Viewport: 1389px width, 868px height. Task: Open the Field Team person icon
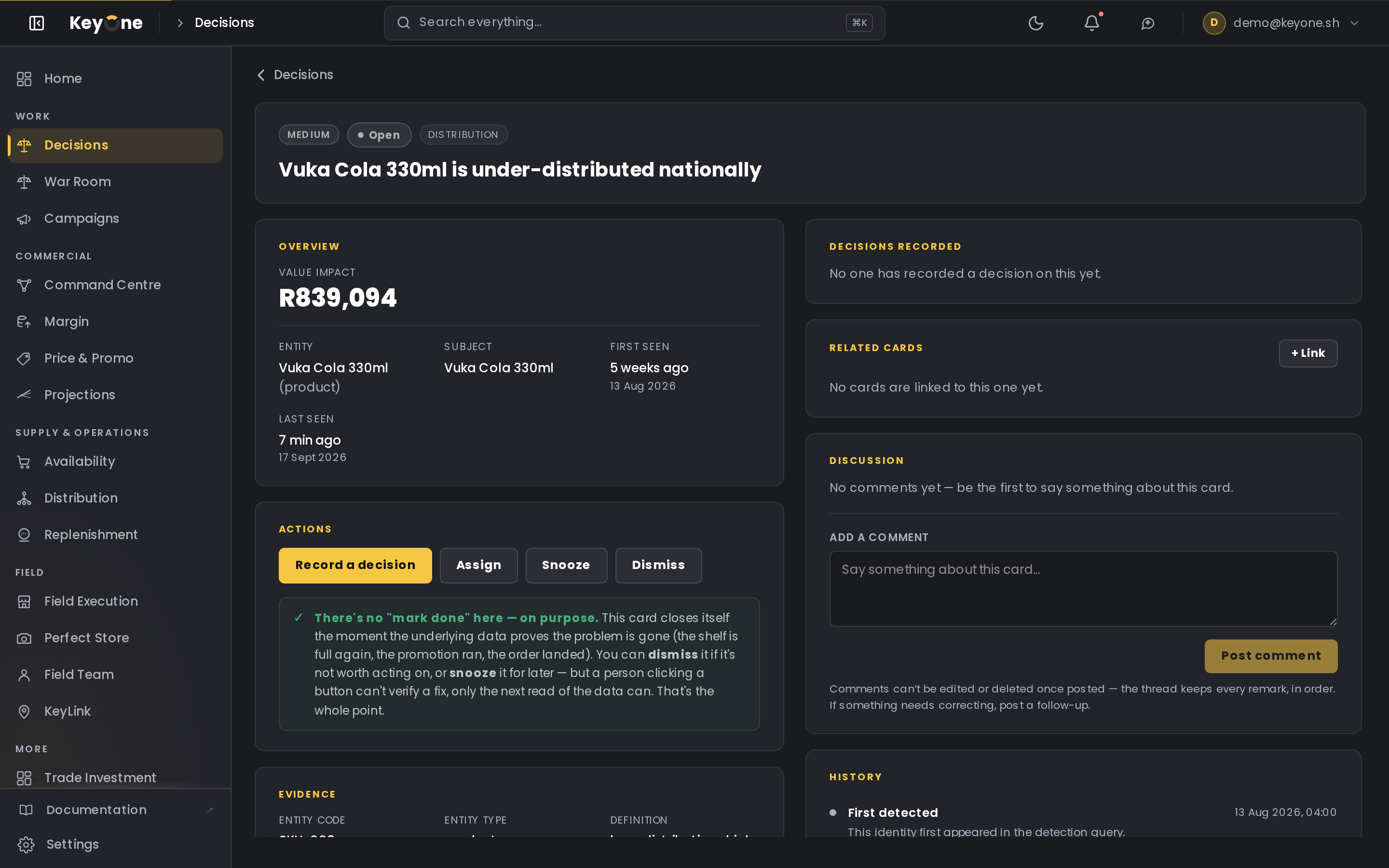(24, 675)
